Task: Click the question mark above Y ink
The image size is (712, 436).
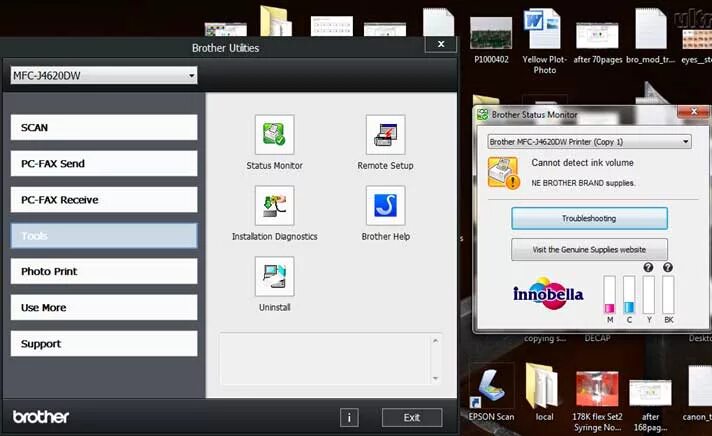Action: [x=648, y=268]
